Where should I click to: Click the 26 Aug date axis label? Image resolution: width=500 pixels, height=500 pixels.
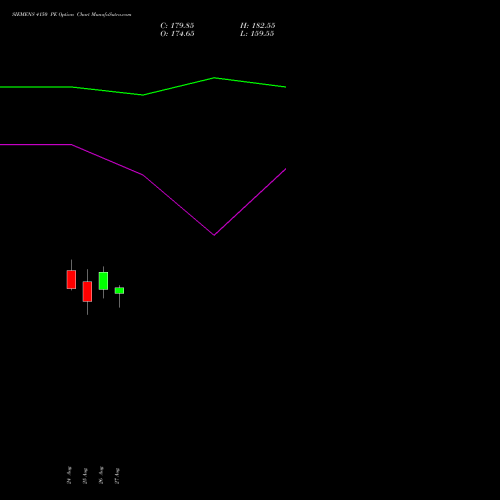[101, 475]
